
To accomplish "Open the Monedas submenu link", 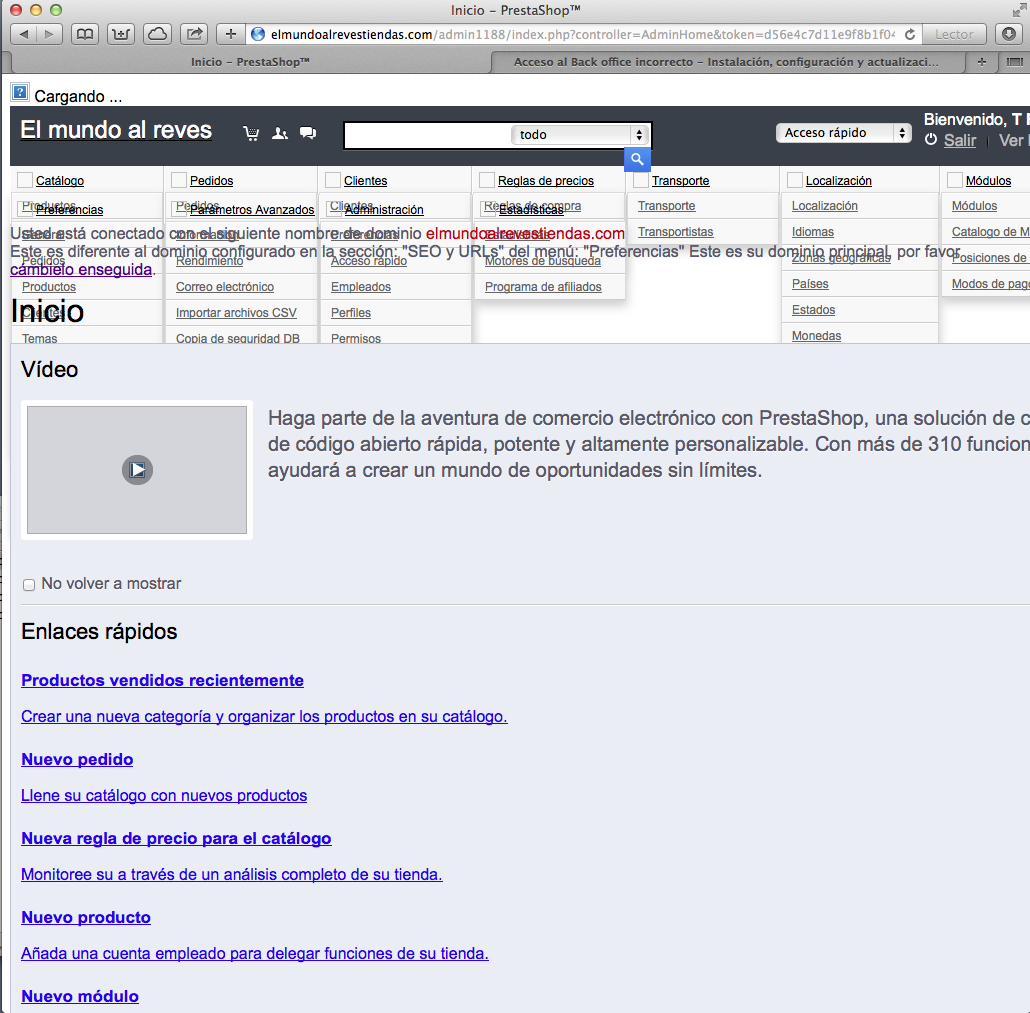I will [x=817, y=336].
